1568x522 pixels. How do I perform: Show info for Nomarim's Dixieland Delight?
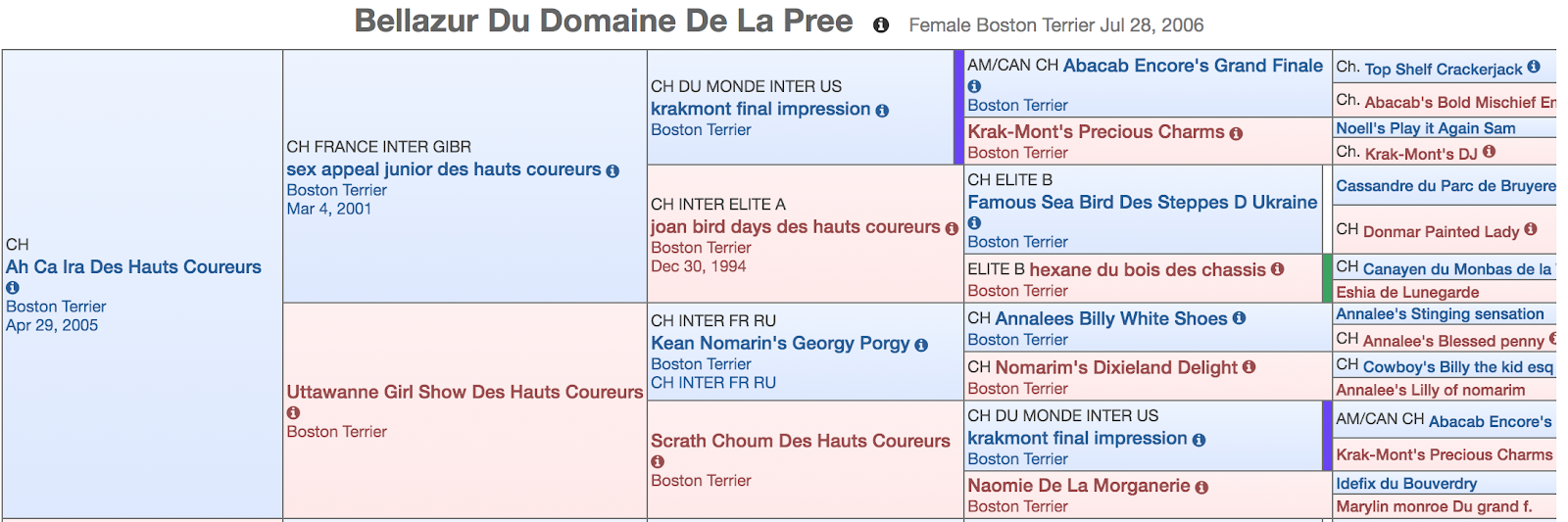click(1249, 367)
